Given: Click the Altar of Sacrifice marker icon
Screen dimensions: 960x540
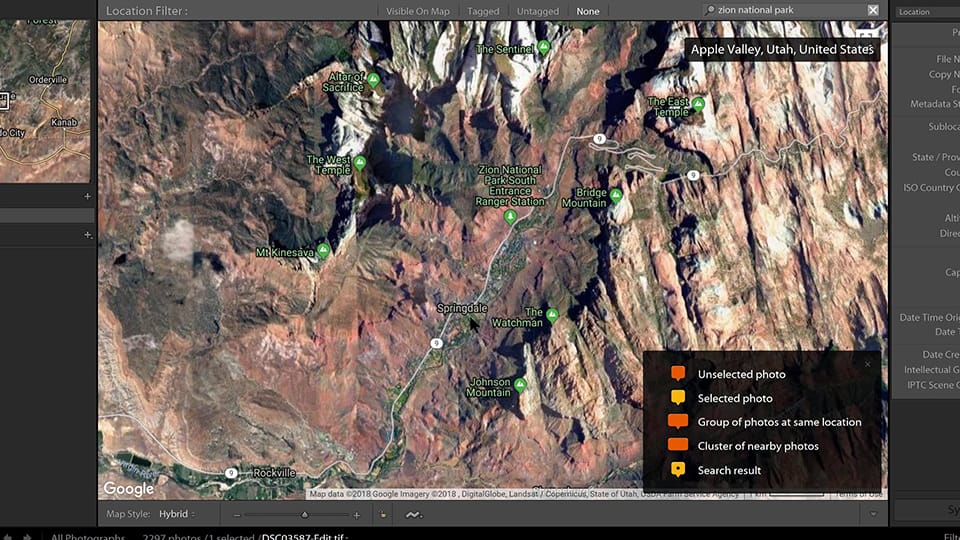Looking at the screenshot, I should point(373,80).
